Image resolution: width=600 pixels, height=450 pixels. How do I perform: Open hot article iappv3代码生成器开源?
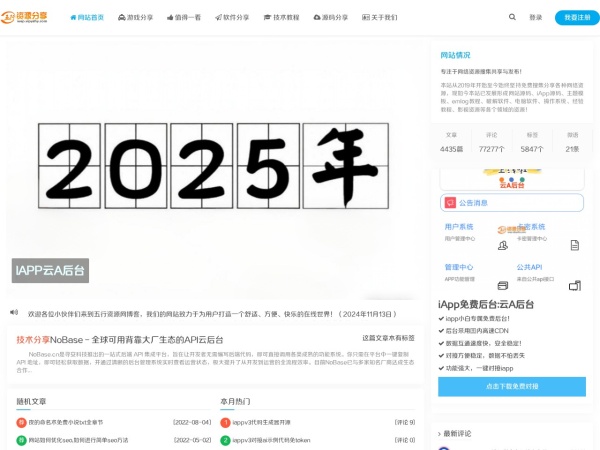click(x=261, y=422)
